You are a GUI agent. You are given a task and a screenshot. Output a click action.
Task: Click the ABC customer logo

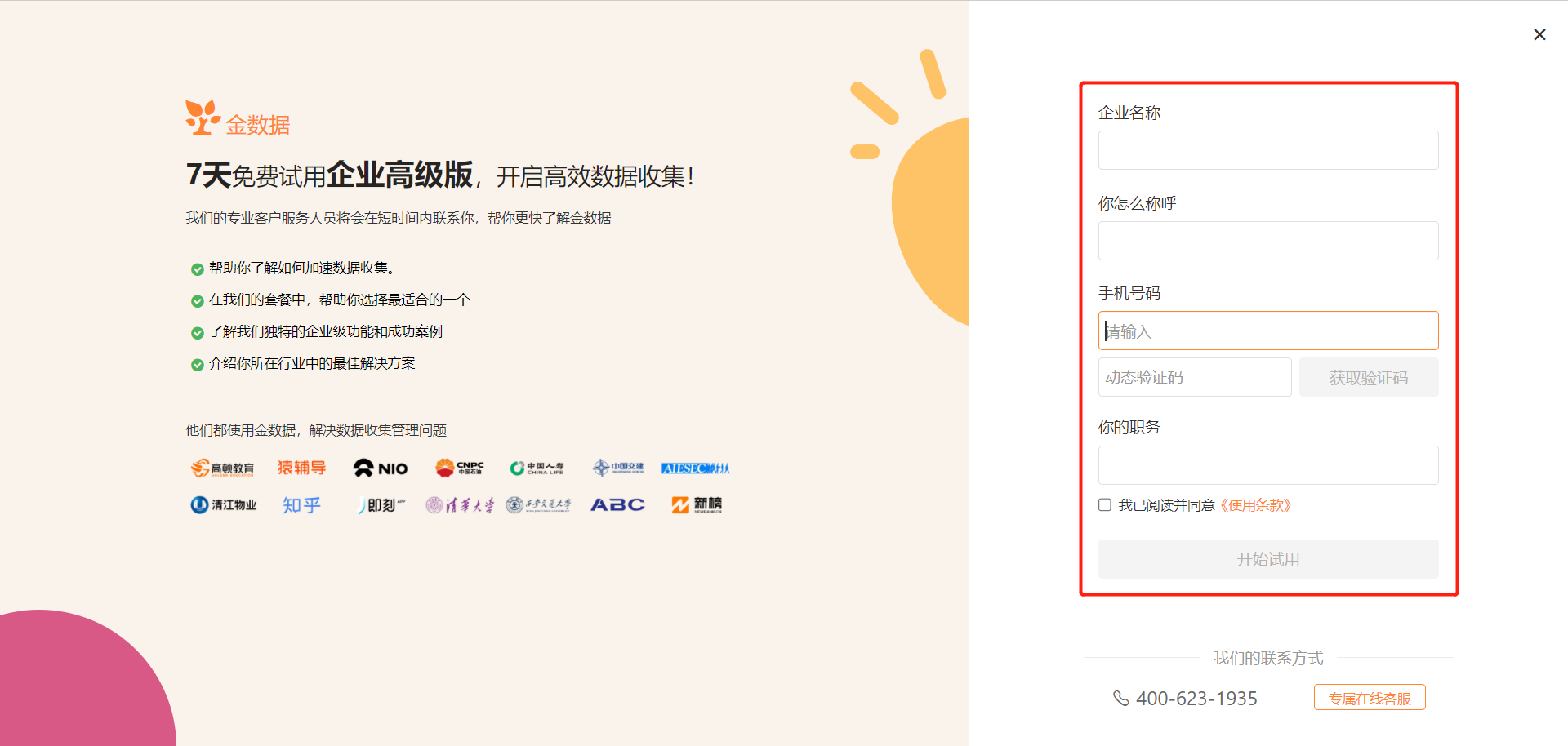618,505
